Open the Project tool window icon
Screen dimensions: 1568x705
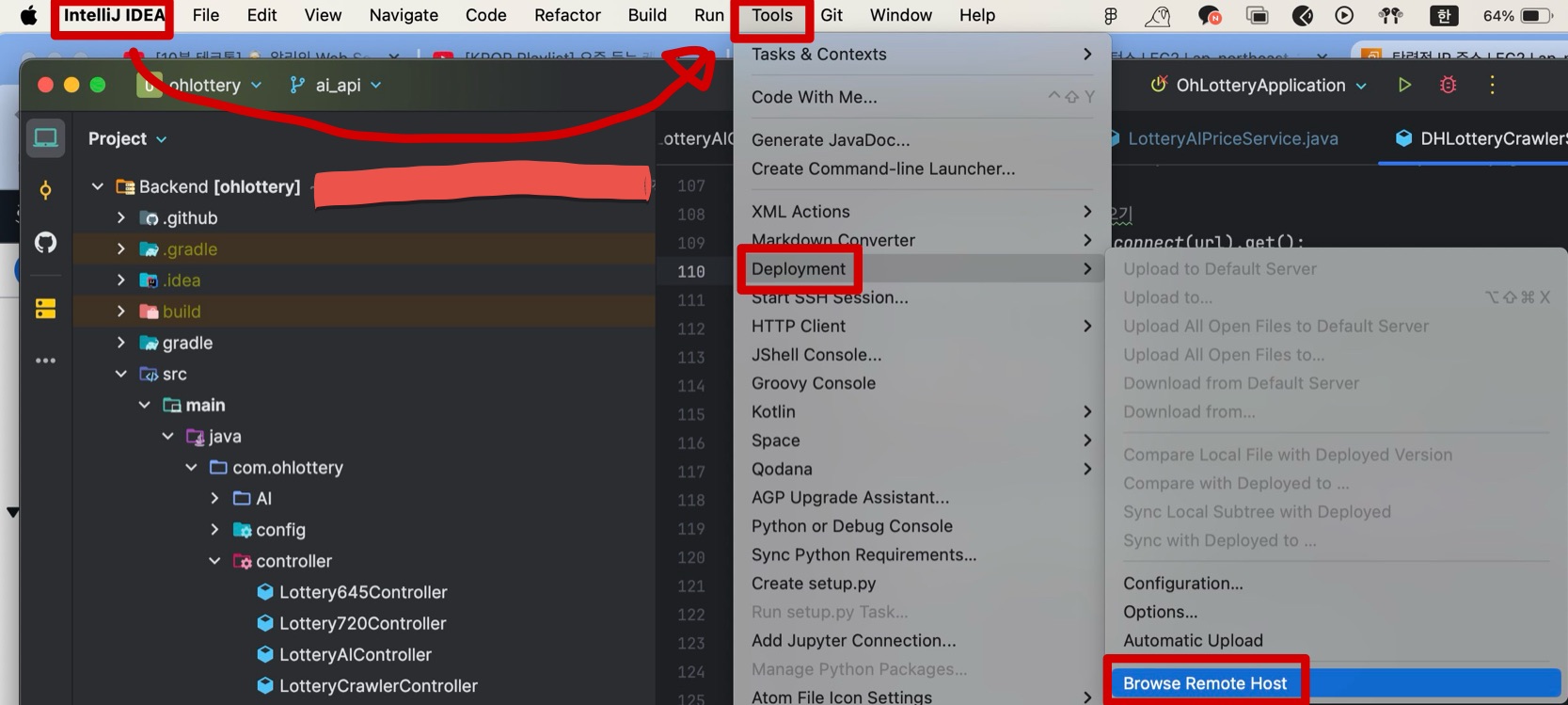[x=45, y=138]
